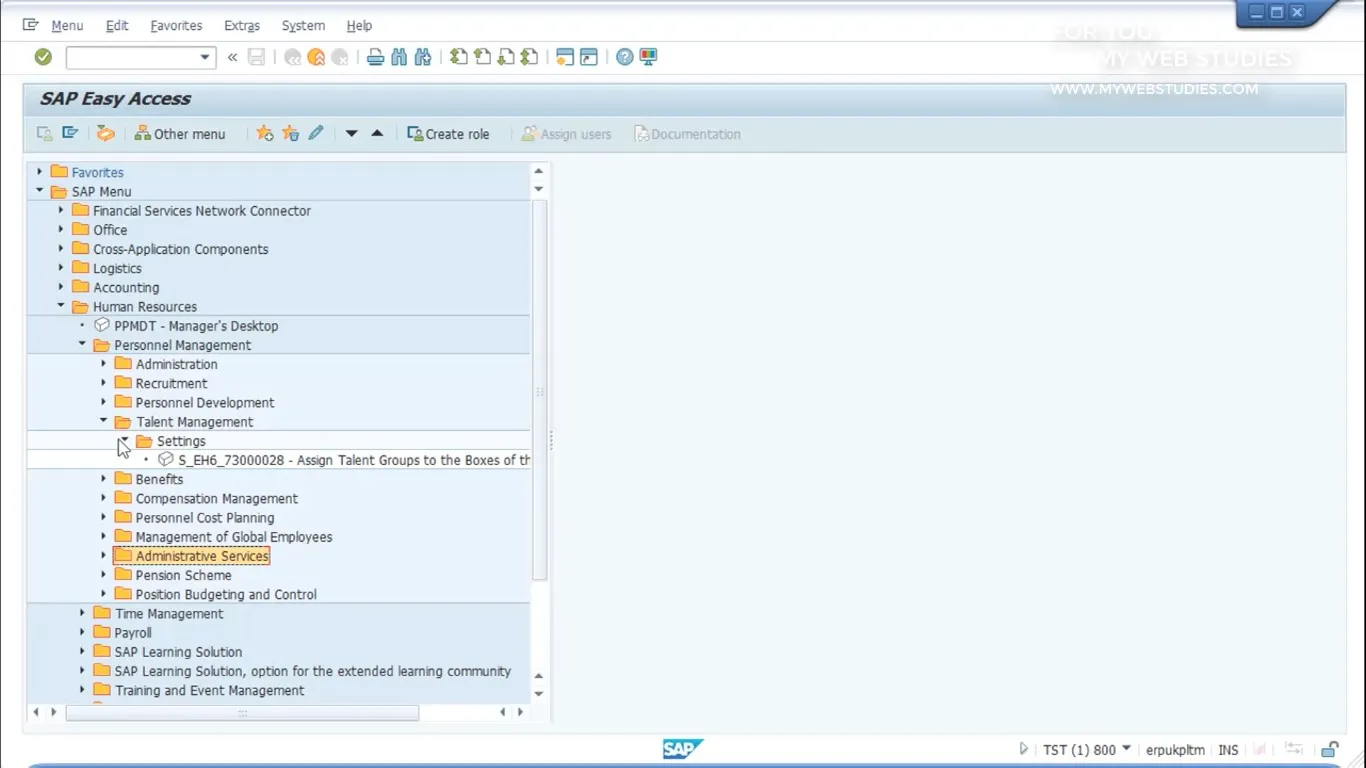Screen dimensions: 1366x768
Task: Go to Previous Page icon
Action: click(482, 57)
